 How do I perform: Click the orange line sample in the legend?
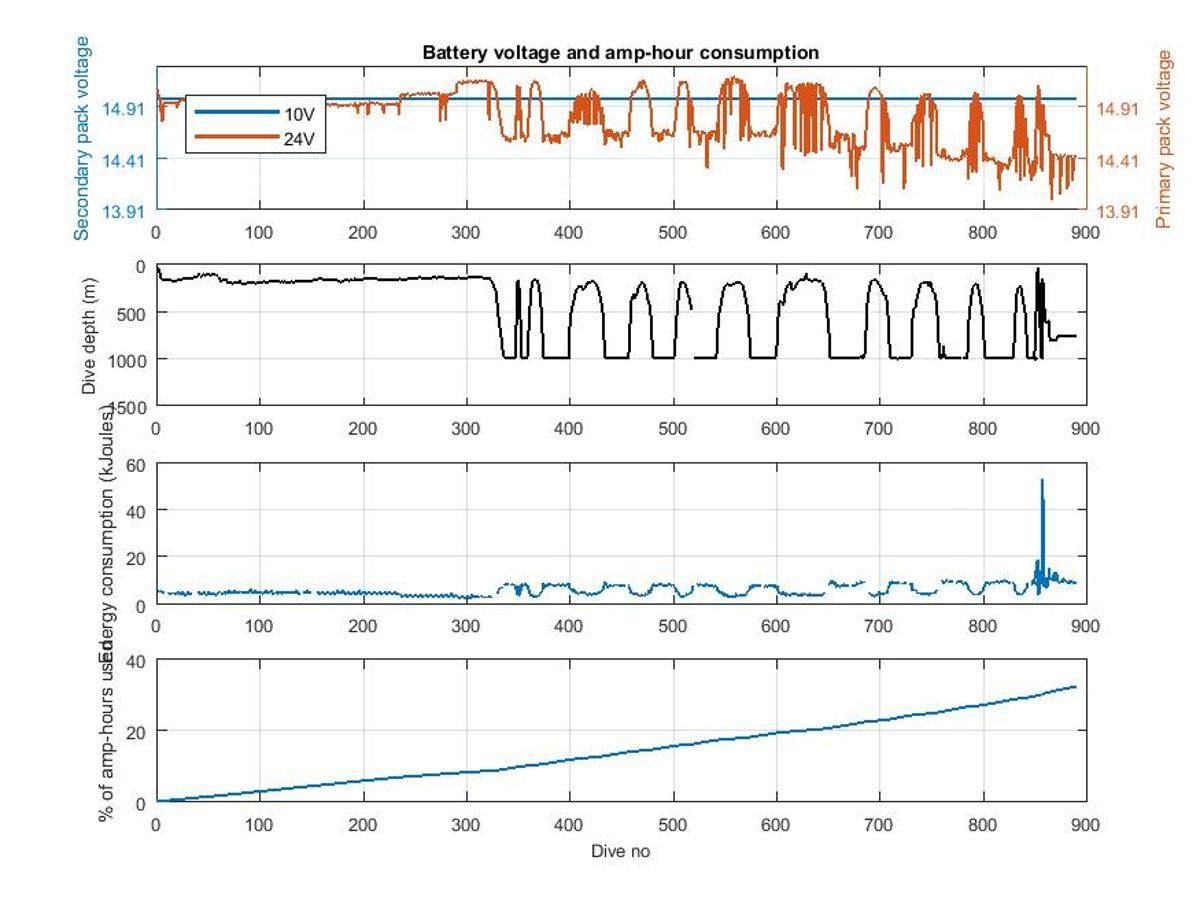(x=236, y=138)
